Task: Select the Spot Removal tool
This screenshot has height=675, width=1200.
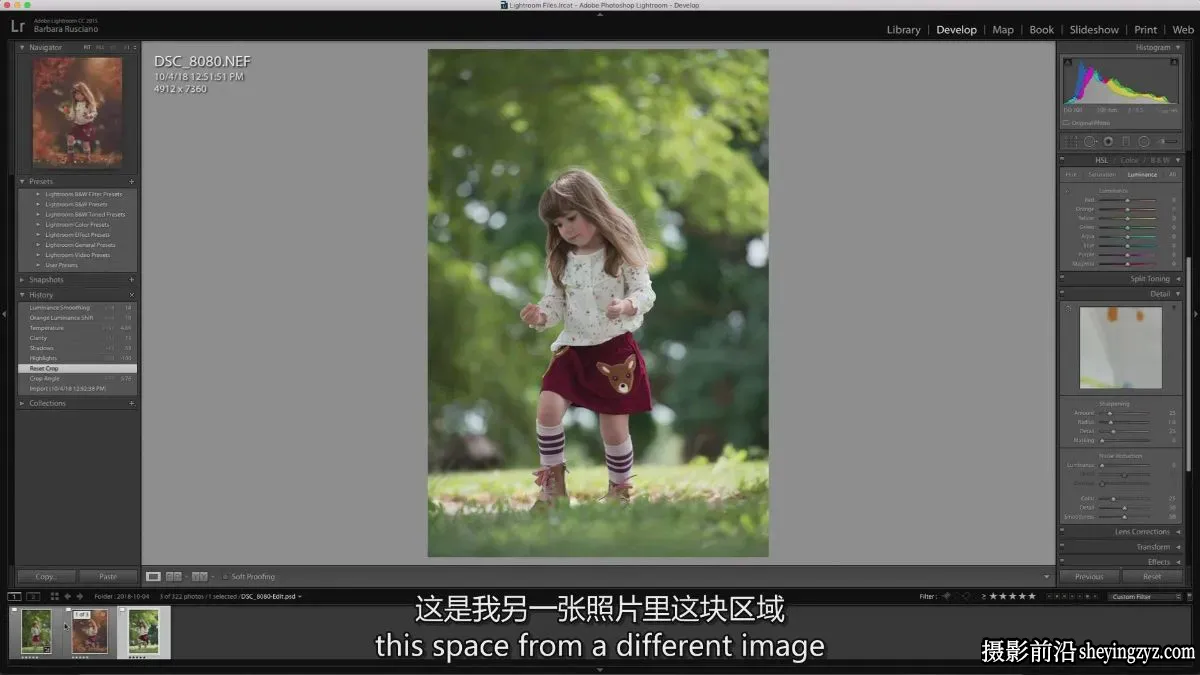Action: (x=1090, y=141)
